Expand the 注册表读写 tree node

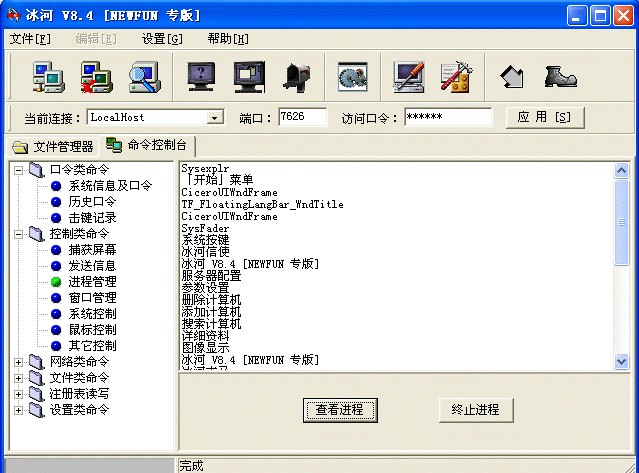(18, 394)
